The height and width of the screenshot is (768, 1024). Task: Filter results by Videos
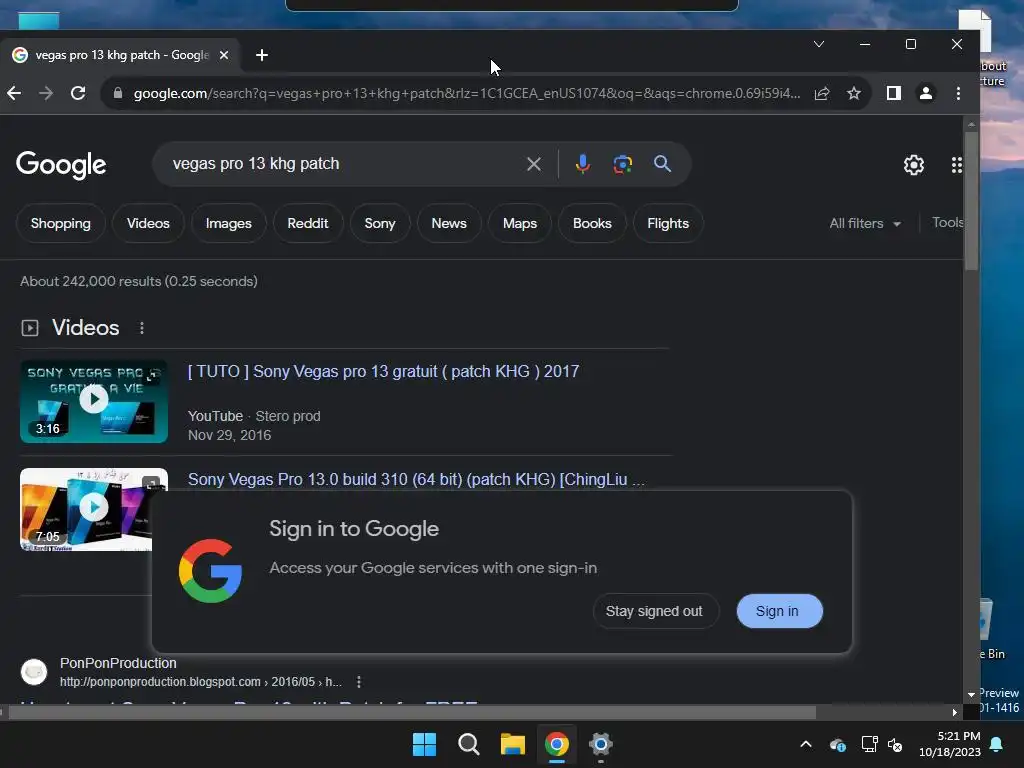[x=148, y=223]
